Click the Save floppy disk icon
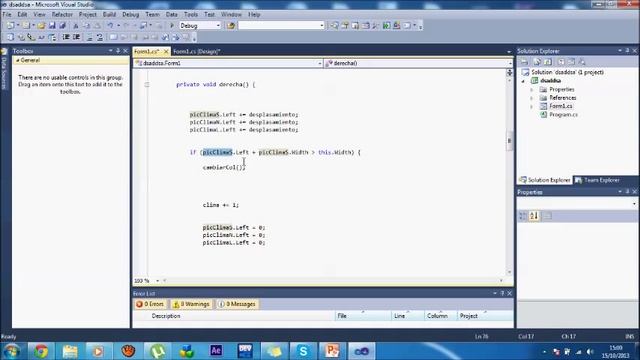 pyautogui.click(x=52, y=26)
